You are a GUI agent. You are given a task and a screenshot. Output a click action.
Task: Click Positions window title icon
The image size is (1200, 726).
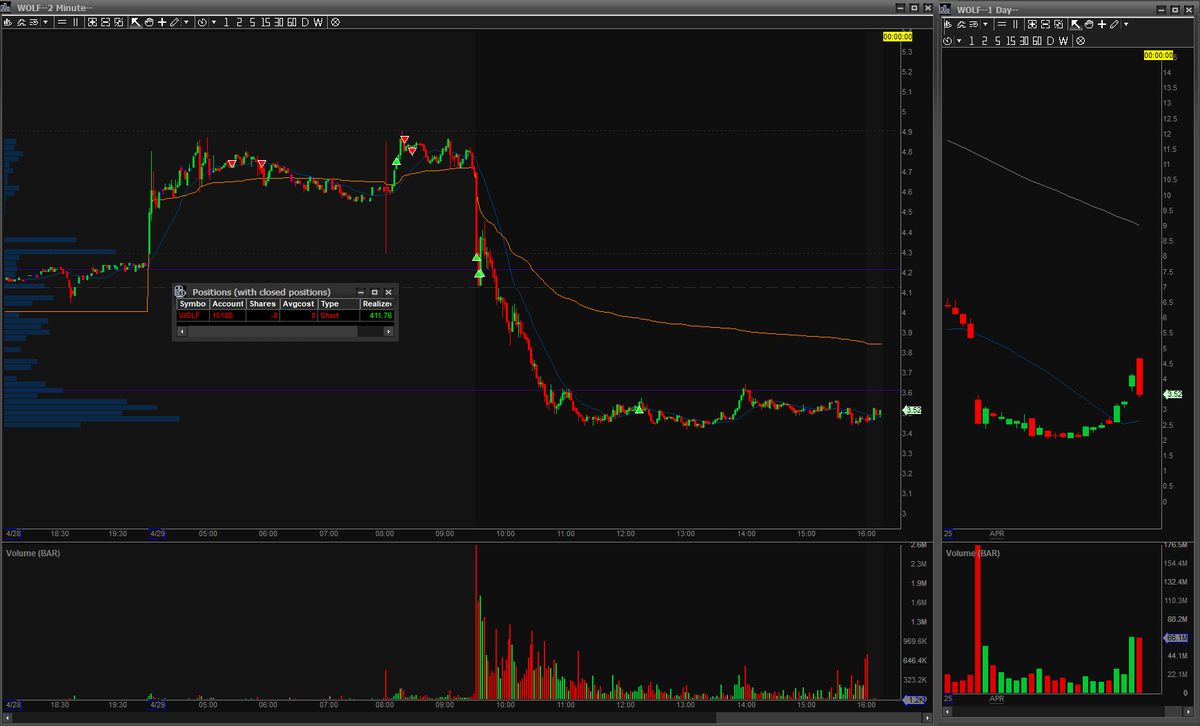(181, 291)
